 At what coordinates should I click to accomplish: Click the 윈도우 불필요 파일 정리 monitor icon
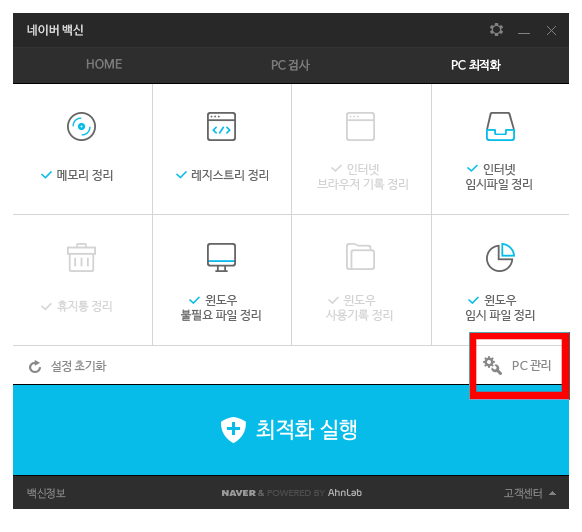pos(221,258)
